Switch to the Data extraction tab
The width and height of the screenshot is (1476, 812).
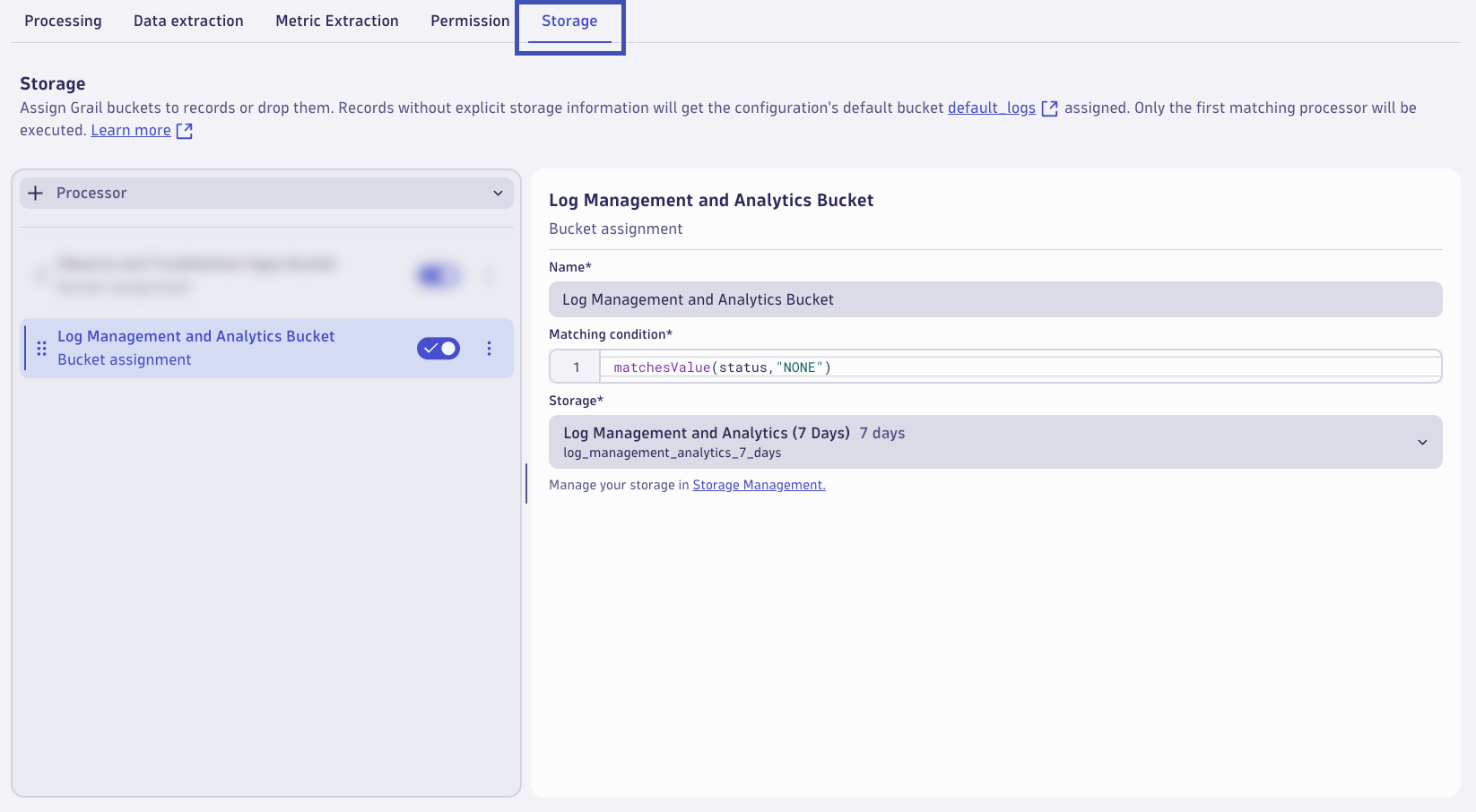(188, 21)
